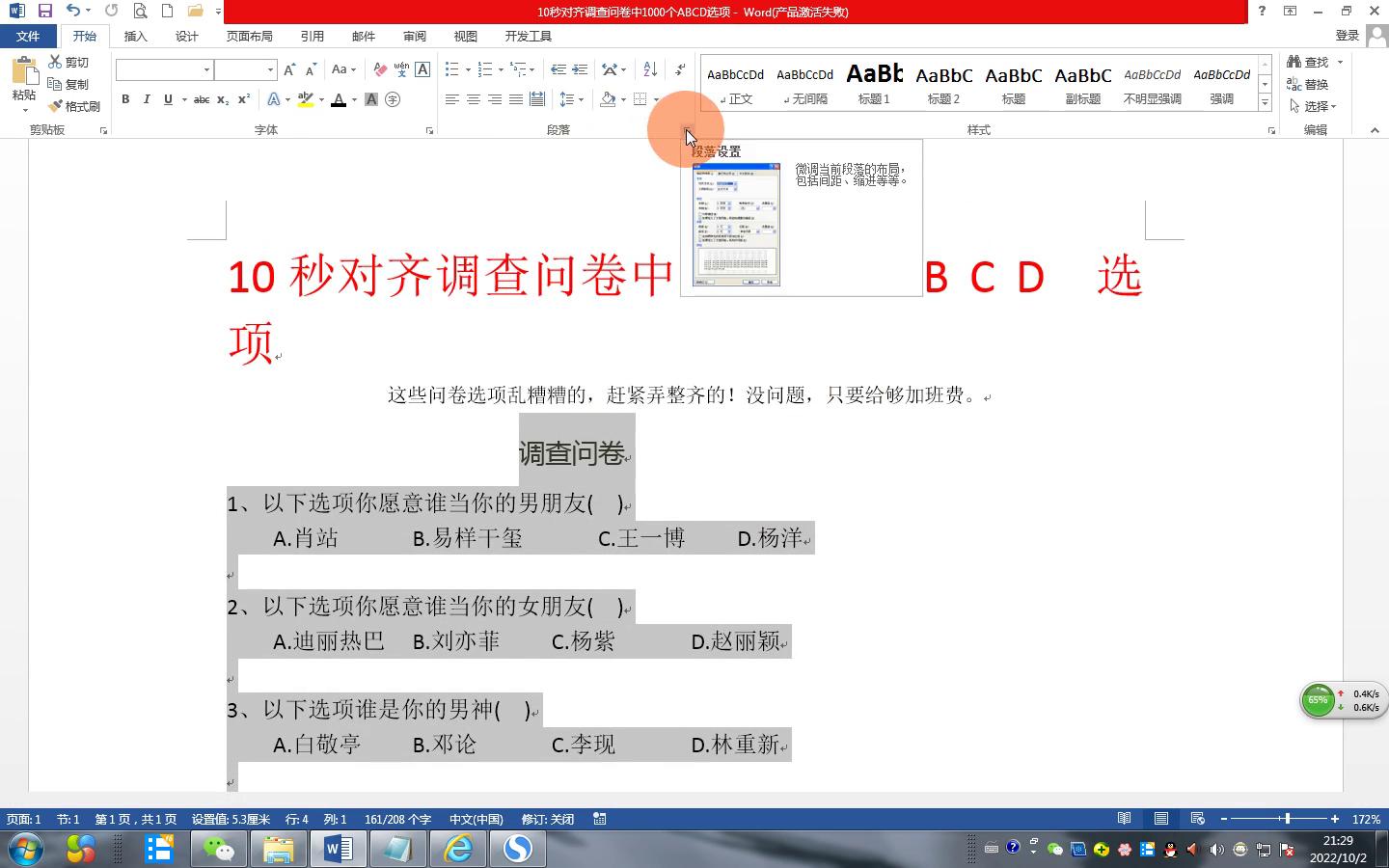Screen dimensions: 1389x868
Task: Click the increase indent icon
Action: click(x=580, y=69)
